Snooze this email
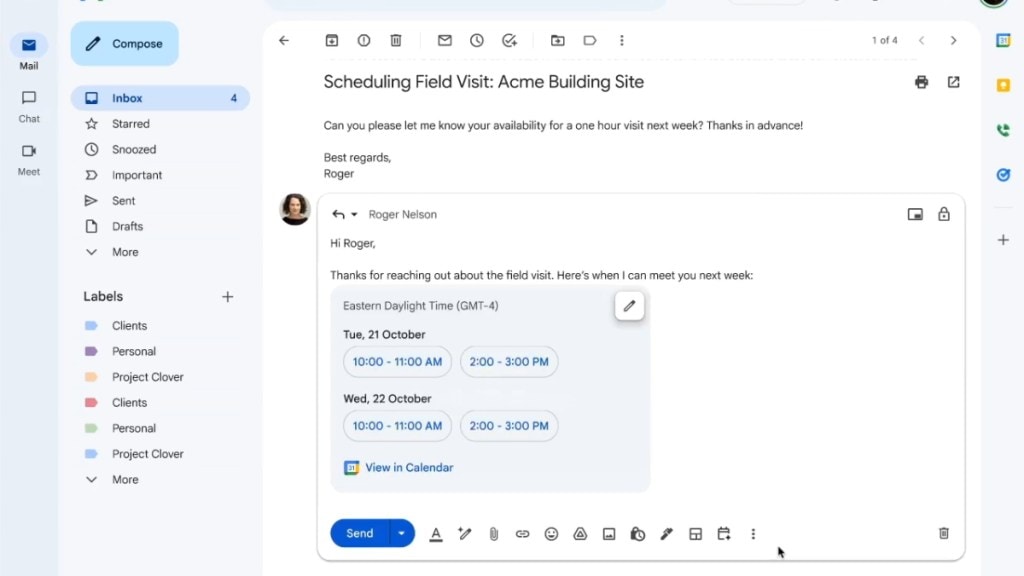 point(477,40)
